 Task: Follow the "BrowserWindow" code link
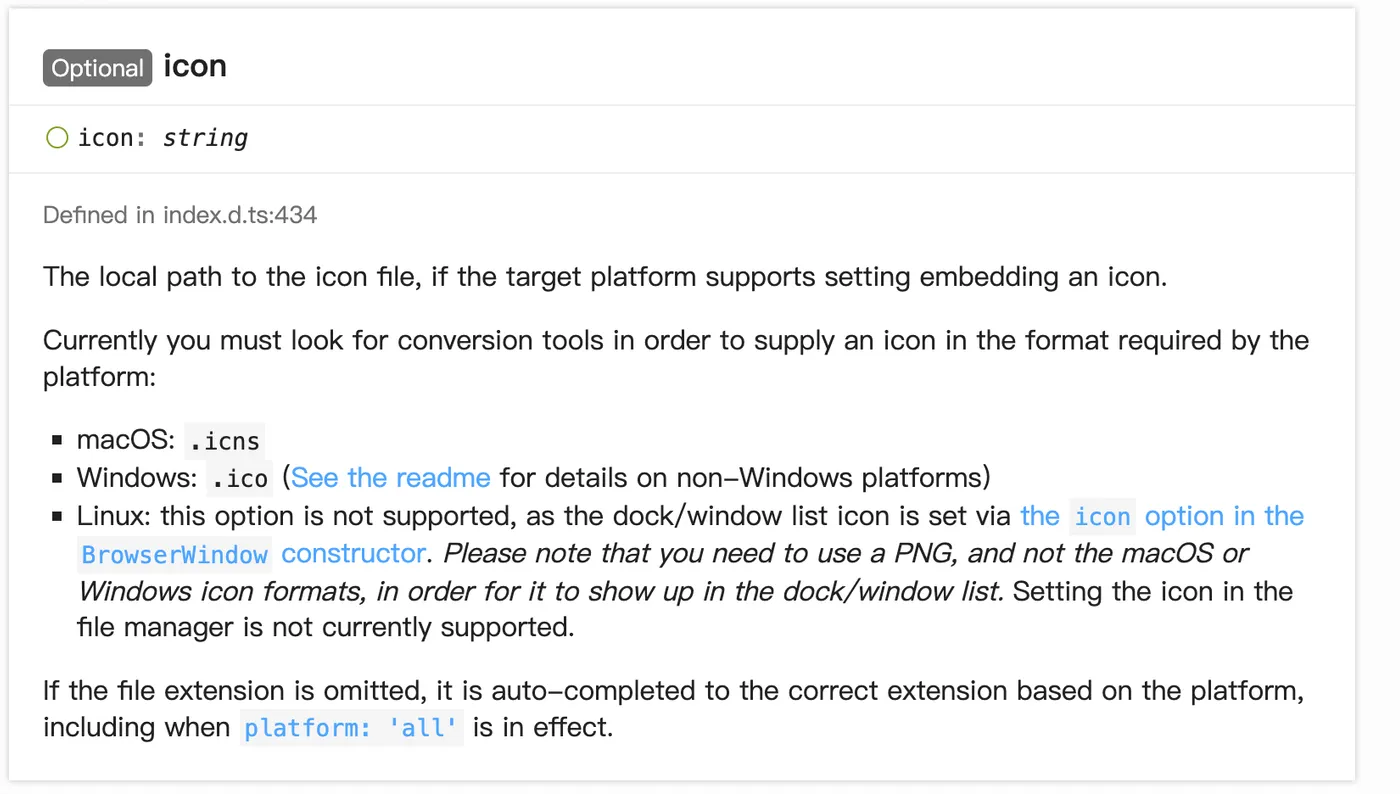pyautogui.click(x=174, y=554)
